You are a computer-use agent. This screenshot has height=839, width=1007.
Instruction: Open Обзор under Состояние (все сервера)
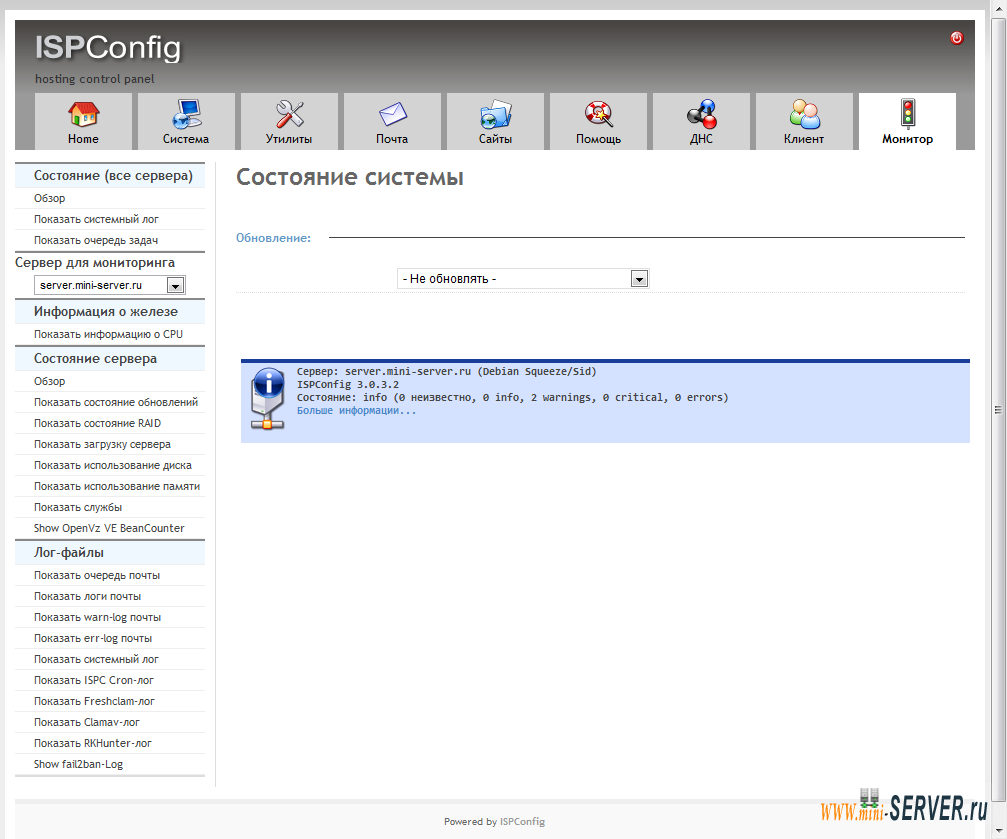pos(49,199)
